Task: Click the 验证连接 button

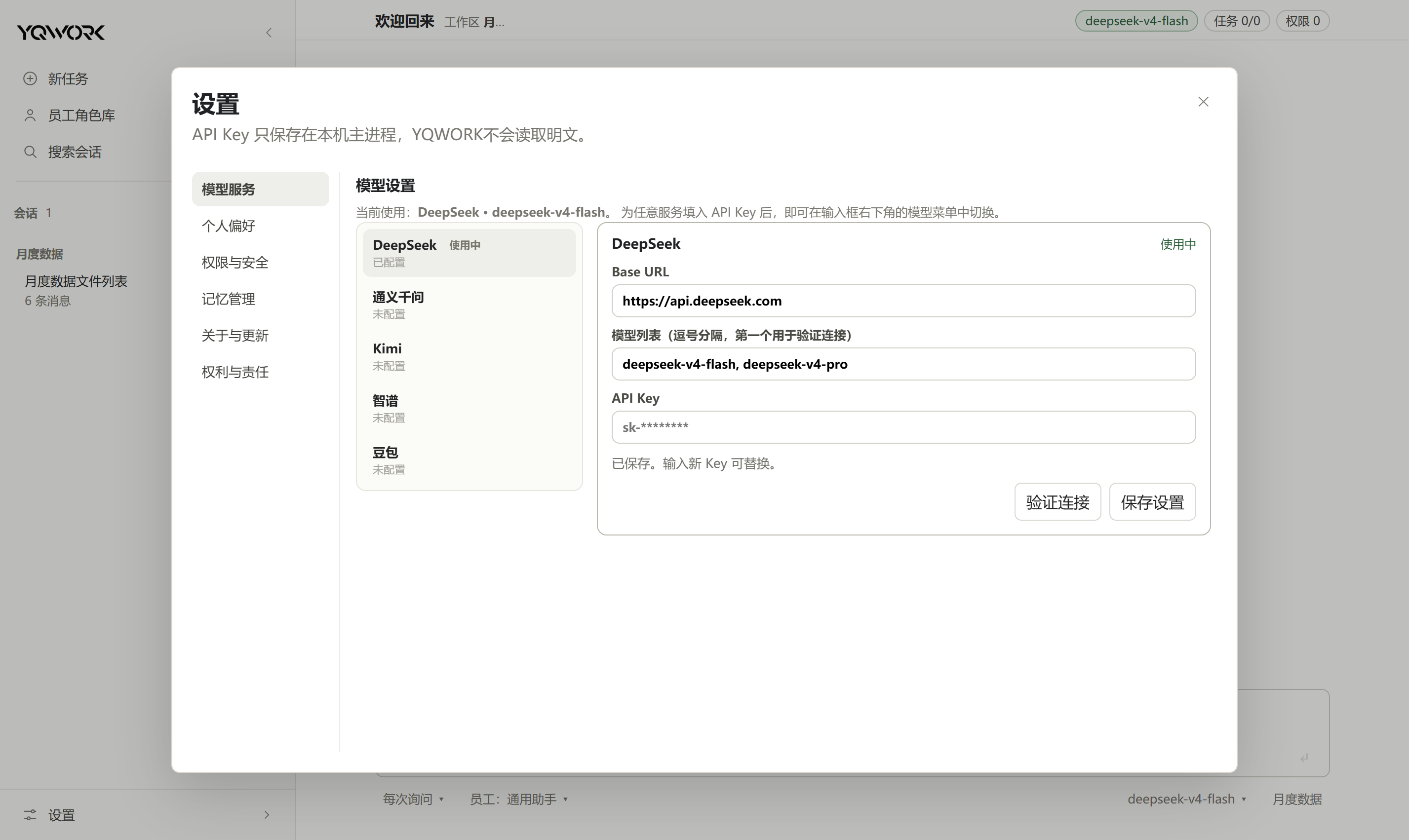Action: (1057, 501)
